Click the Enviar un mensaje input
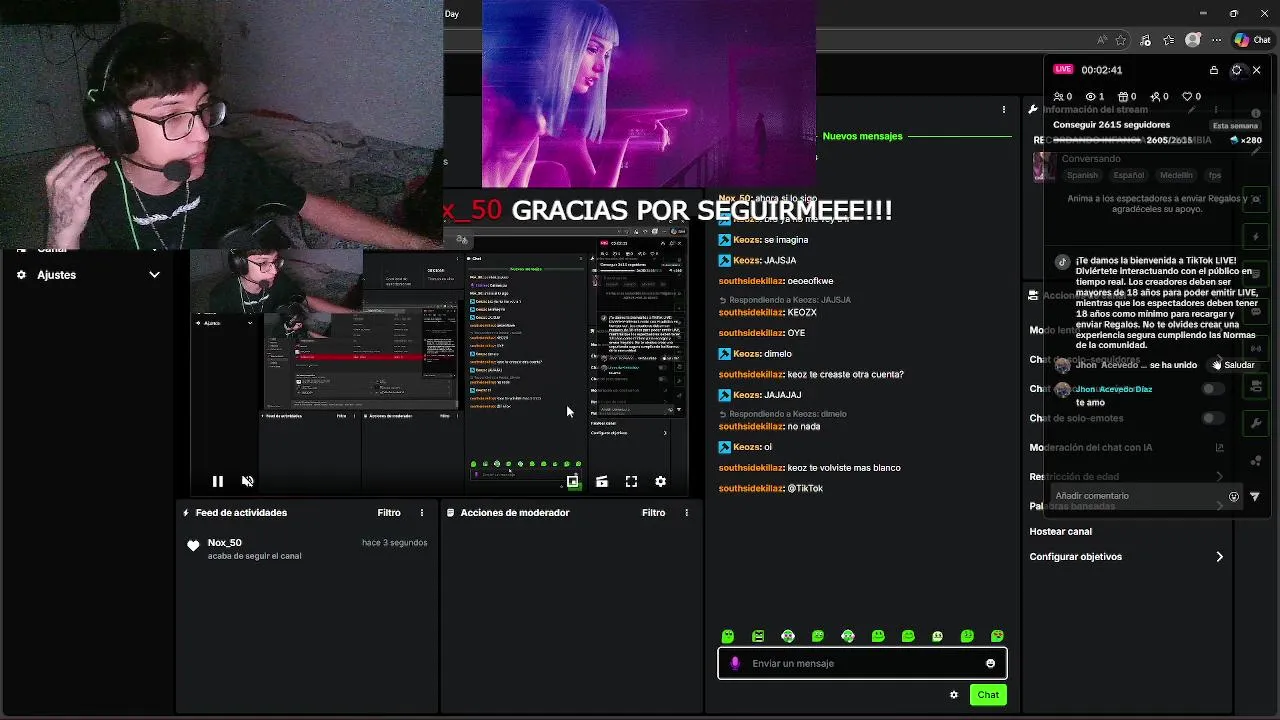This screenshot has width=1280, height=720. tap(862, 663)
